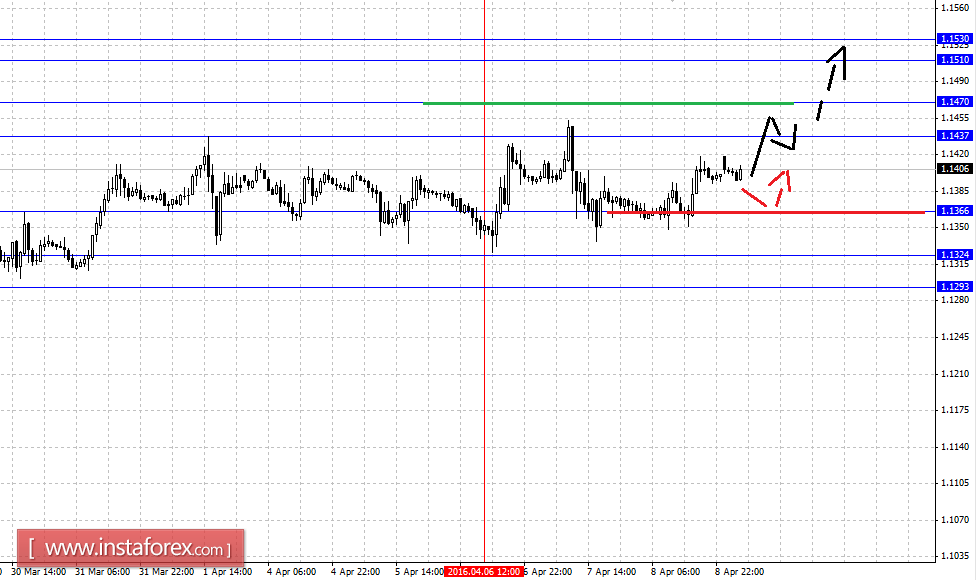Click the 30 Mar 14:00 time label
The width and height of the screenshot is (977, 580).
click(39, 571)
